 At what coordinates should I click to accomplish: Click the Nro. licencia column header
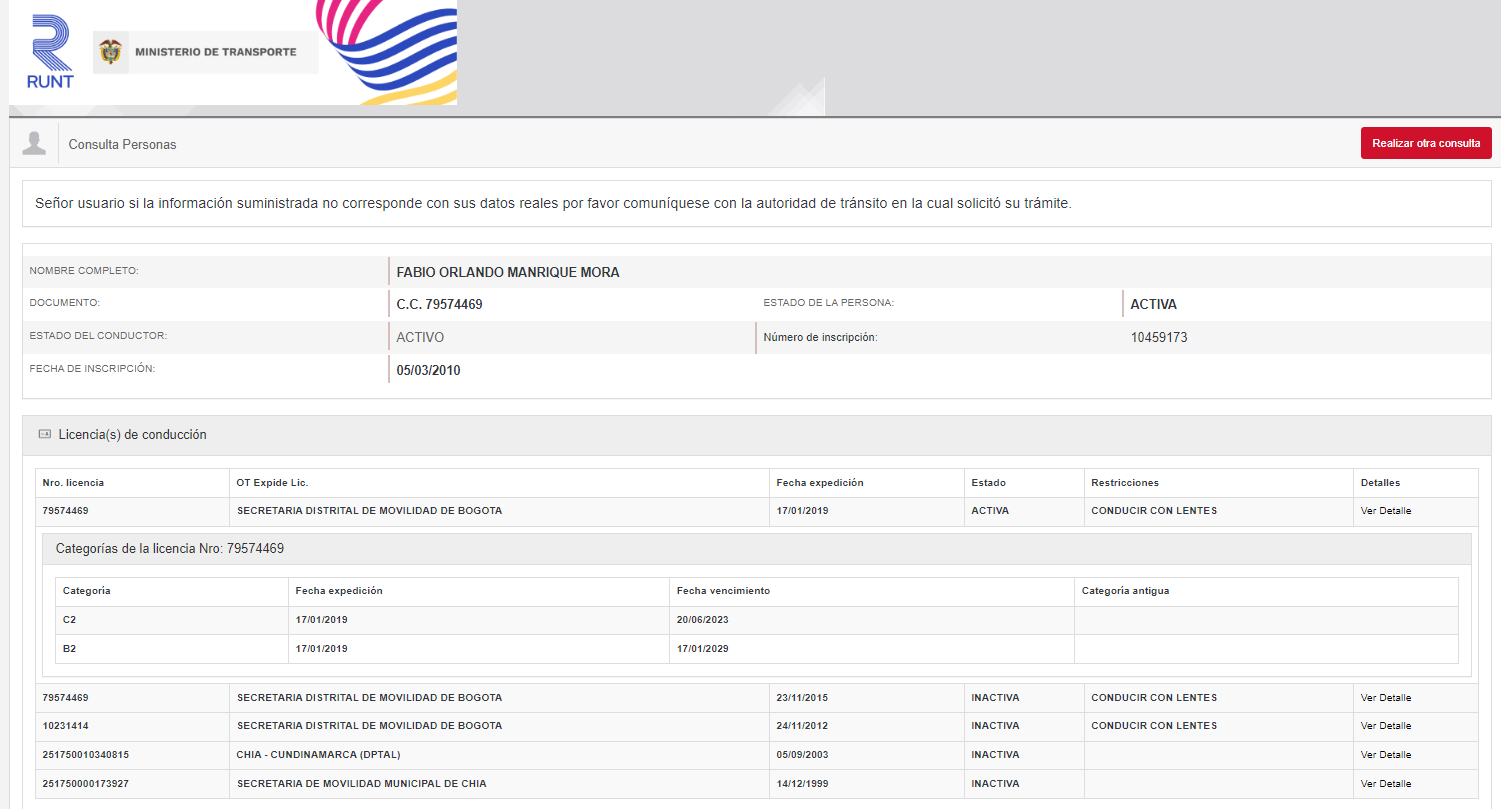[73, 483]
